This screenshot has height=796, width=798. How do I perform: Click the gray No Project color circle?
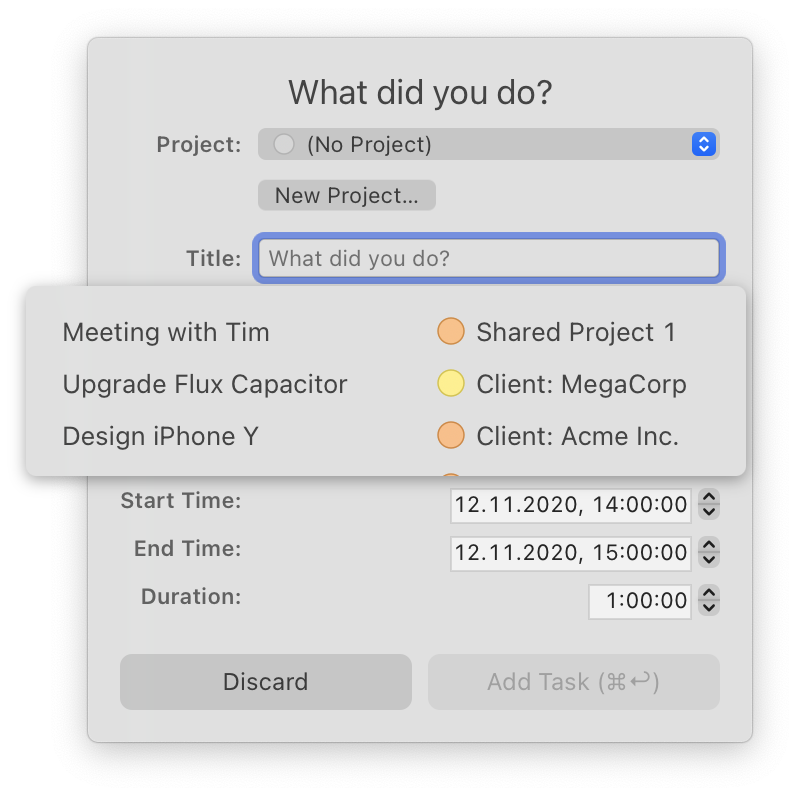[x=284, y=145]
